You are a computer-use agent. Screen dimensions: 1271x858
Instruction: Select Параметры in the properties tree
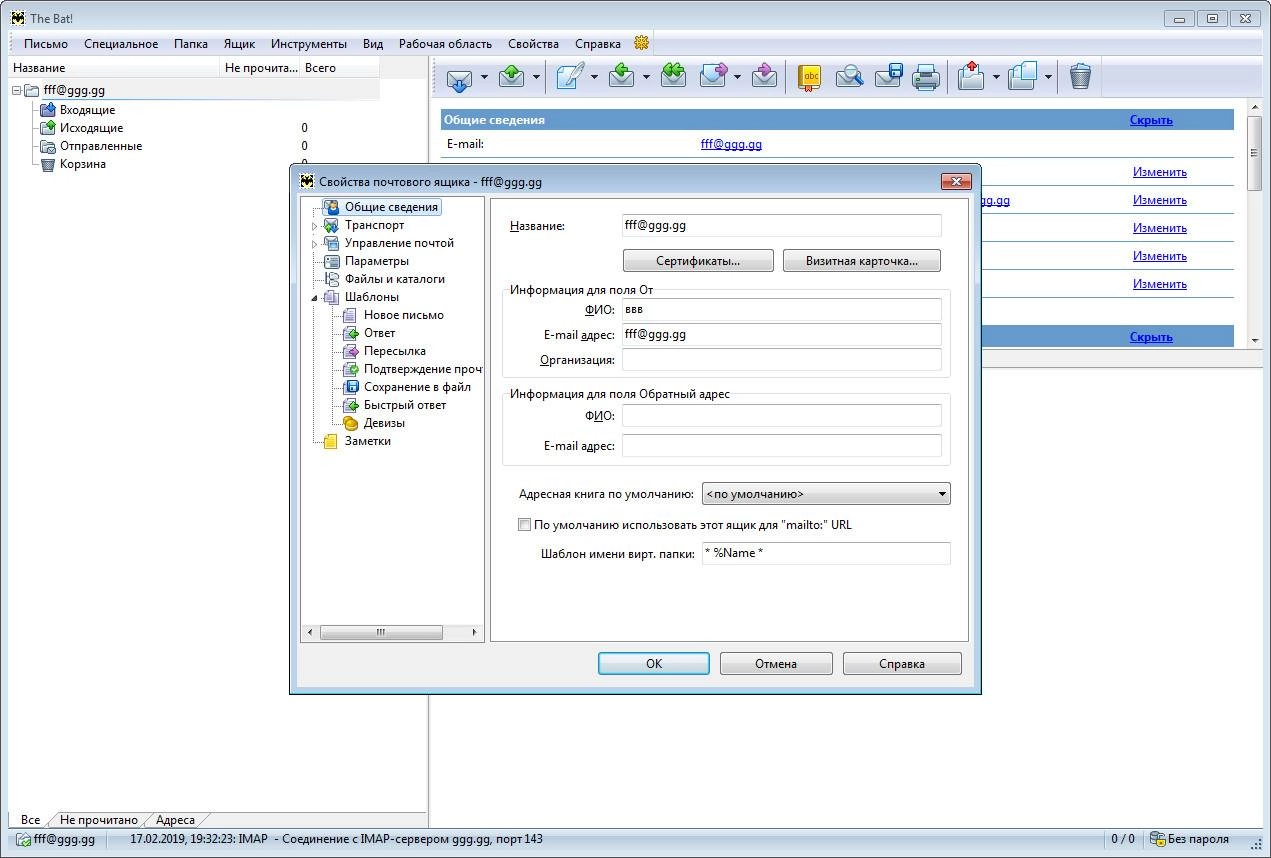376,261
